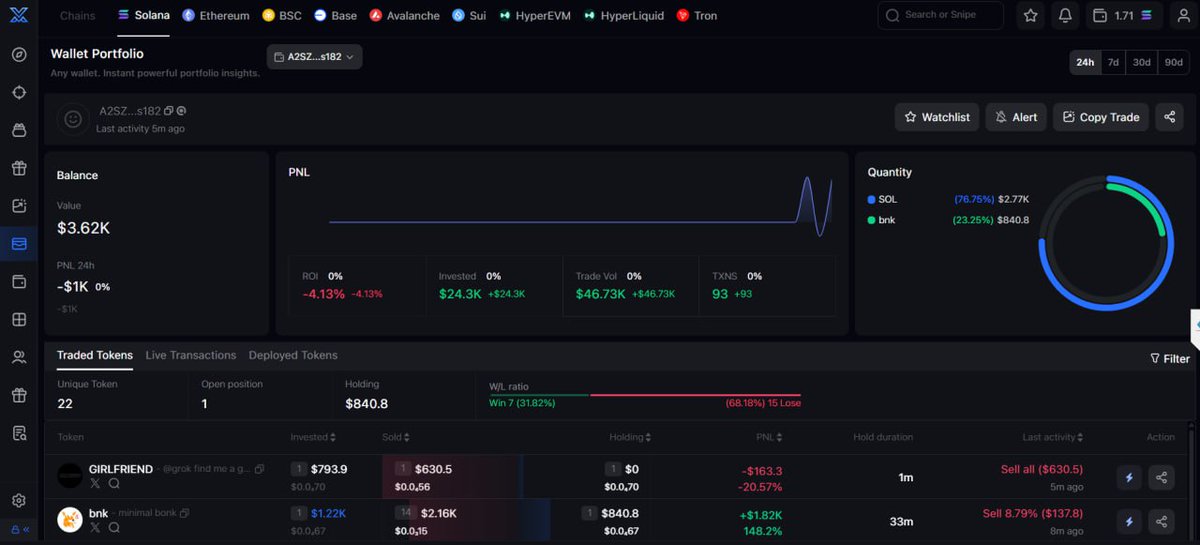Image resolution: width=1200 pixels, height=545 pixels.
Task: Switch to the Base chain tab
Action: point(335,16)
